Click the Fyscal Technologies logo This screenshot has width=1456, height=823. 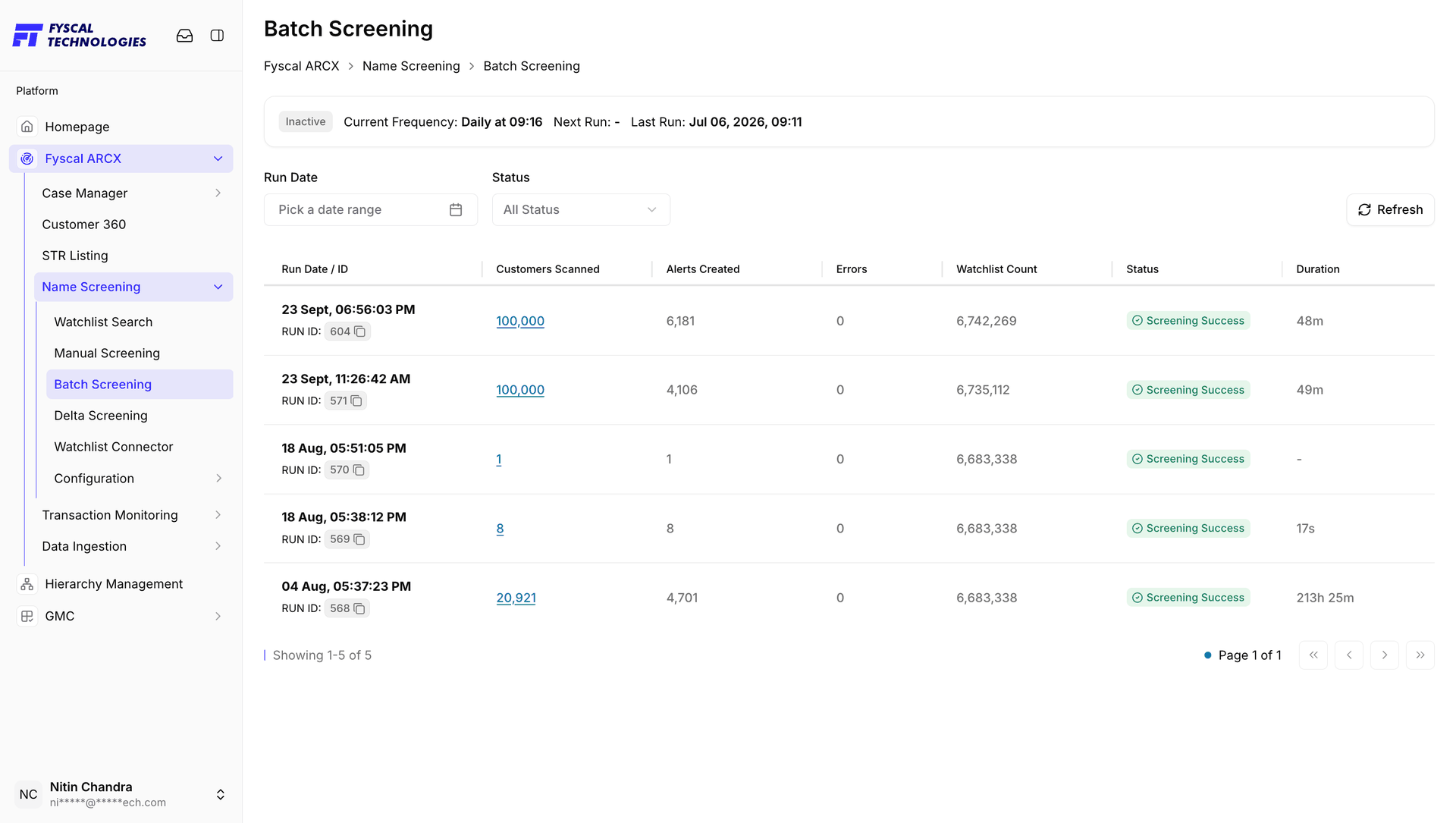click(x=80, y=35)
